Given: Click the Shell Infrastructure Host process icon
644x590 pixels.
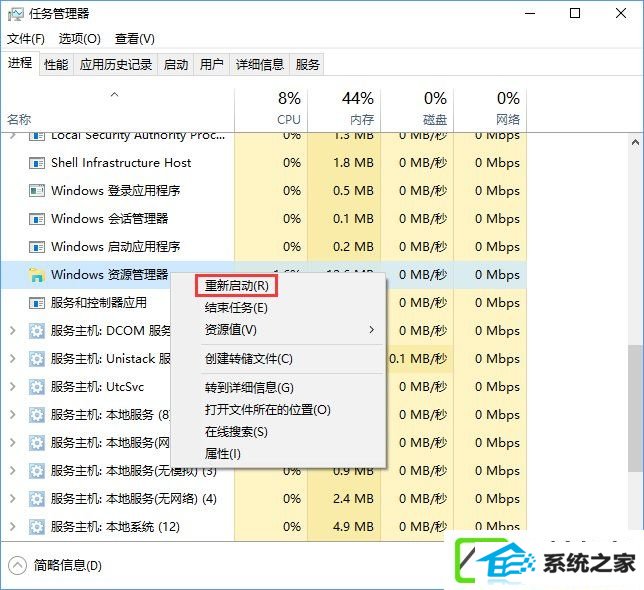Looking at the screenshot, I should (x=37, y=163).
